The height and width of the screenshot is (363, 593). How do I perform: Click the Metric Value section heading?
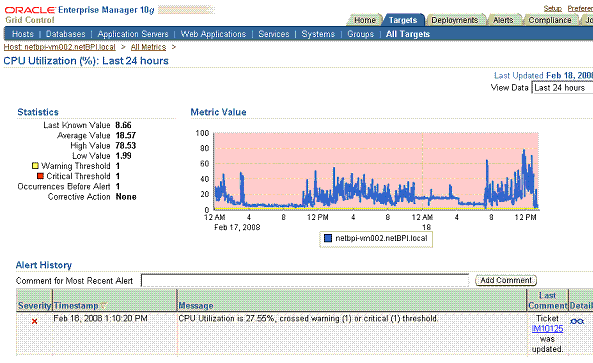pyautogui.click(x=218, y=112)
